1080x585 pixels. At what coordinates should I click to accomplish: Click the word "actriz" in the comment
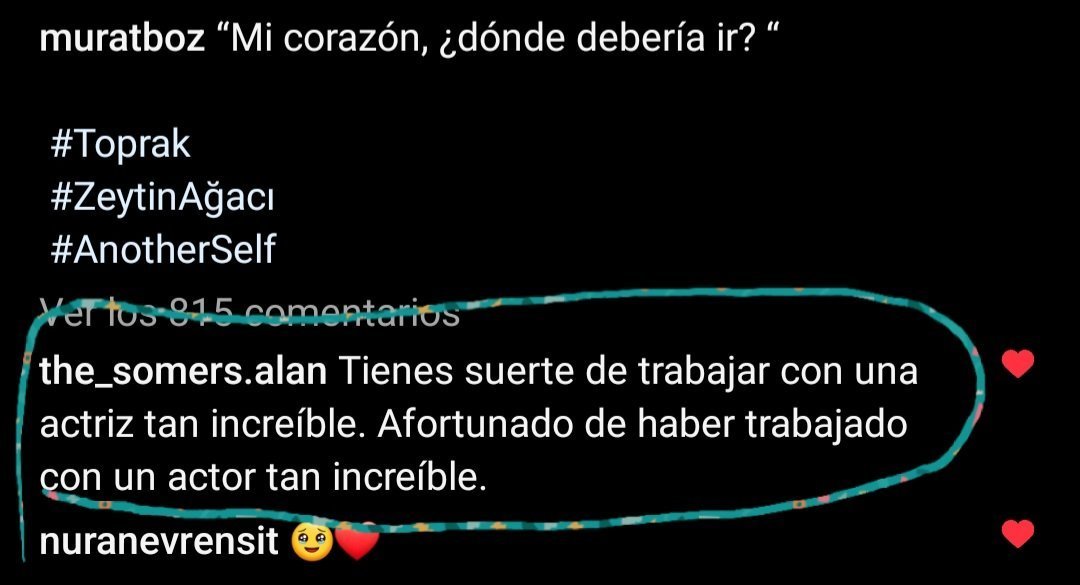(86, 424)
